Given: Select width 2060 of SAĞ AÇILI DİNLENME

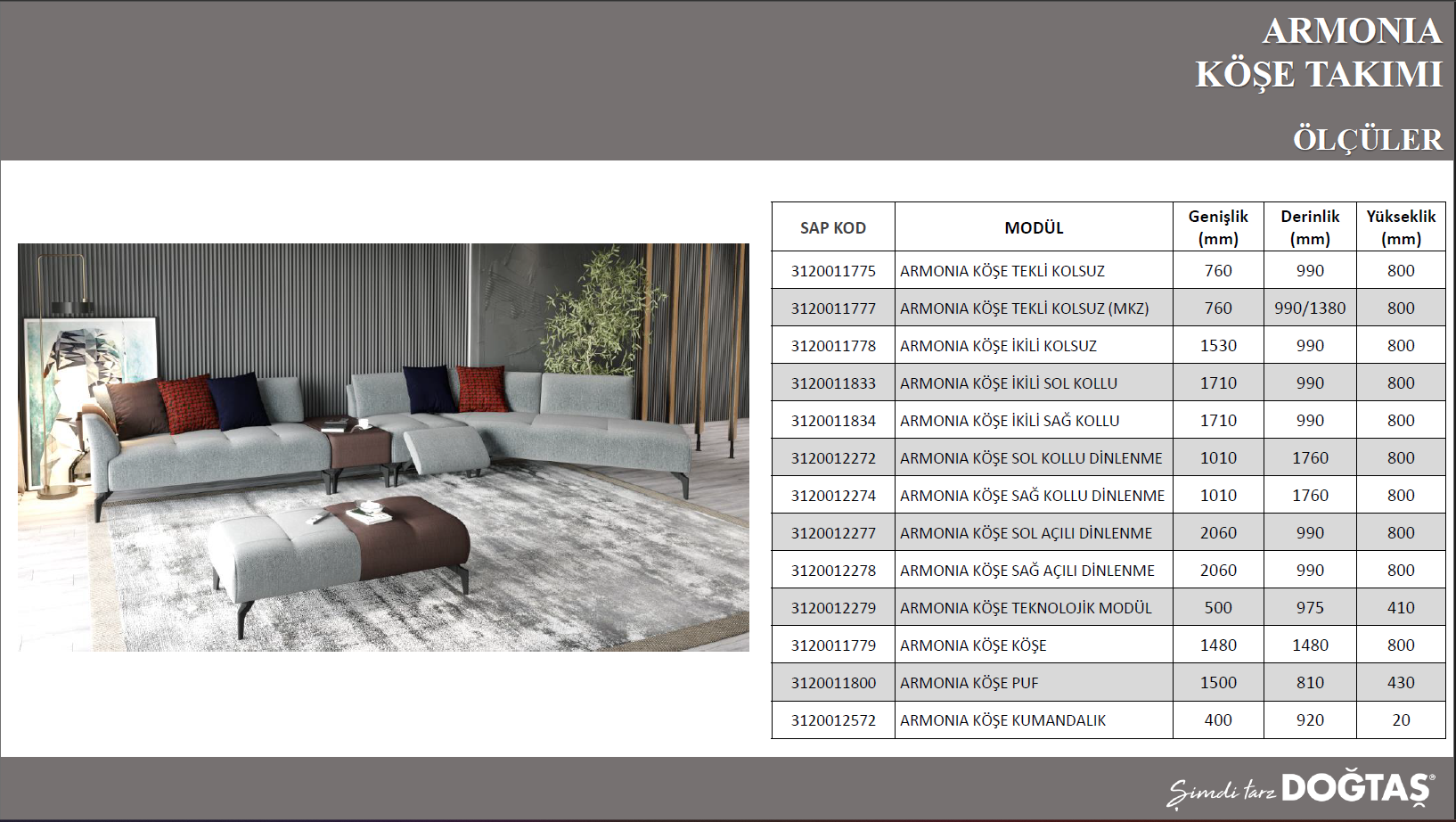Looking at the screenshot, I should [1218, 571].
